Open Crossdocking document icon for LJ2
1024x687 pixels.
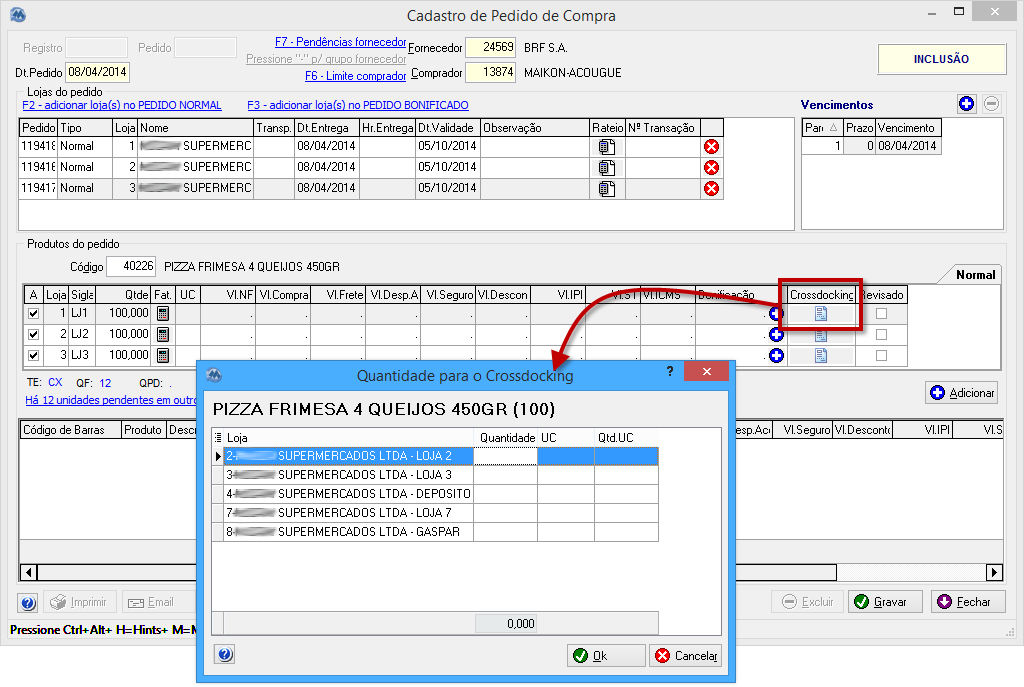click(x=821, y=336)
